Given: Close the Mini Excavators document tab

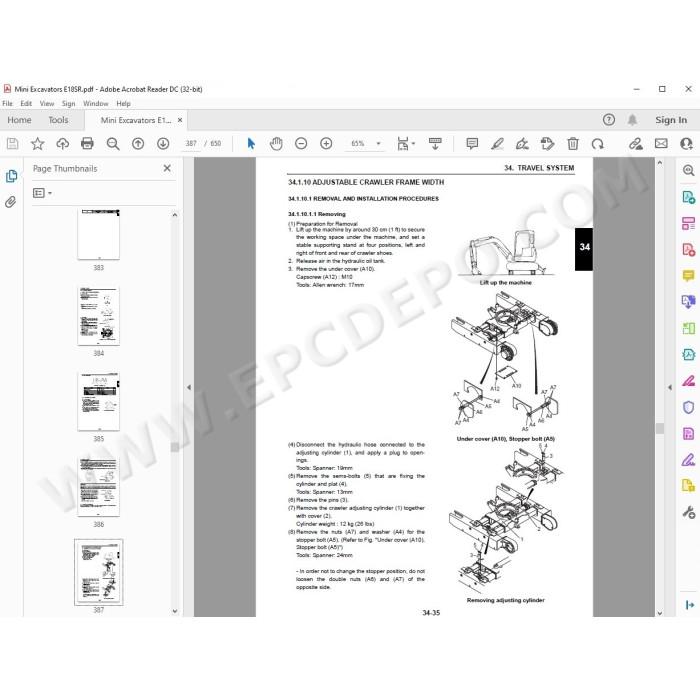Looking at the screenshot, I should coord(180,120).
